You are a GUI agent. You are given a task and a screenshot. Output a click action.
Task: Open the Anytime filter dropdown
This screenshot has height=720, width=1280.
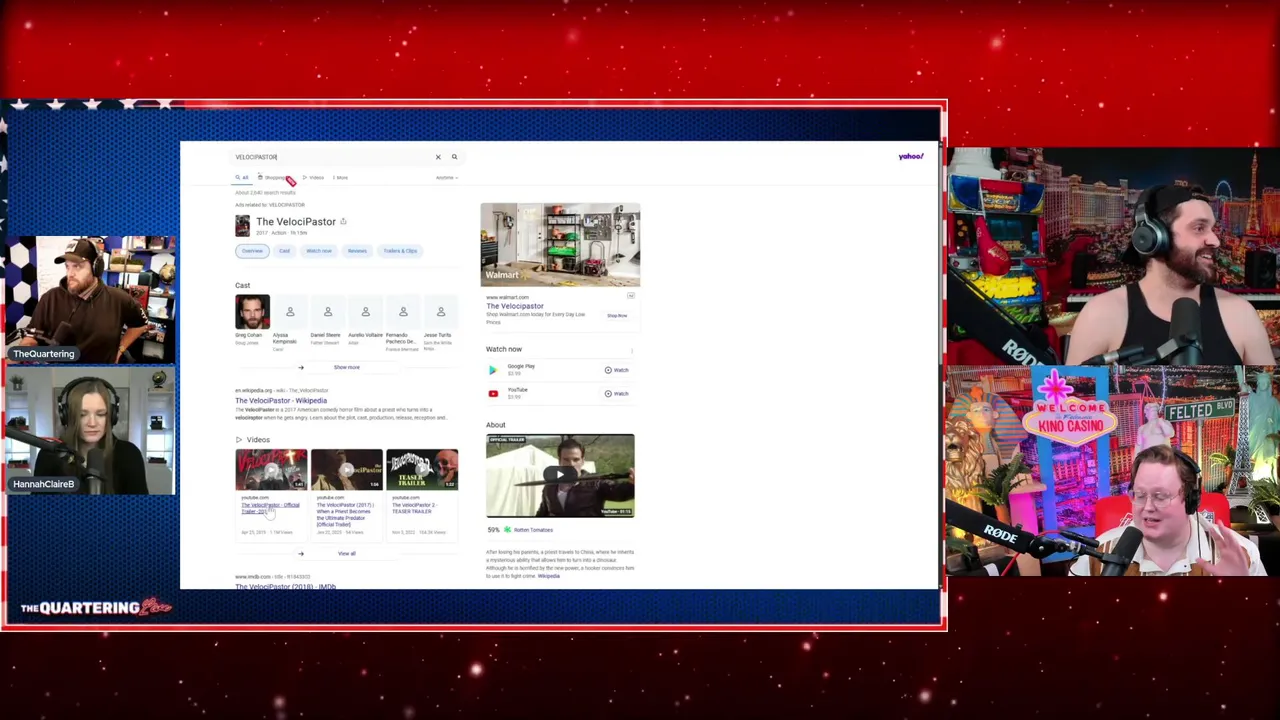tap(446, 178)
